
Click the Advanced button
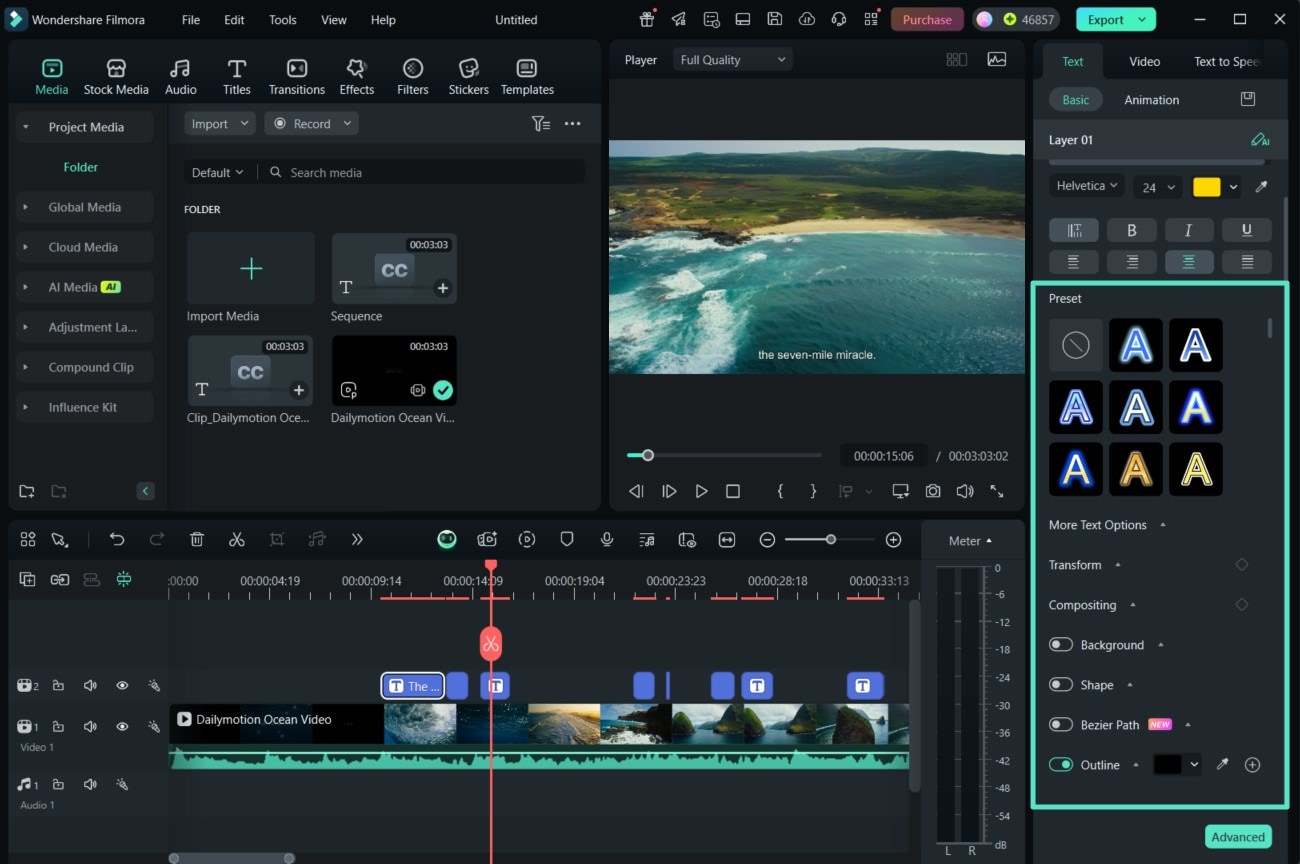(x=1238, y=837)
